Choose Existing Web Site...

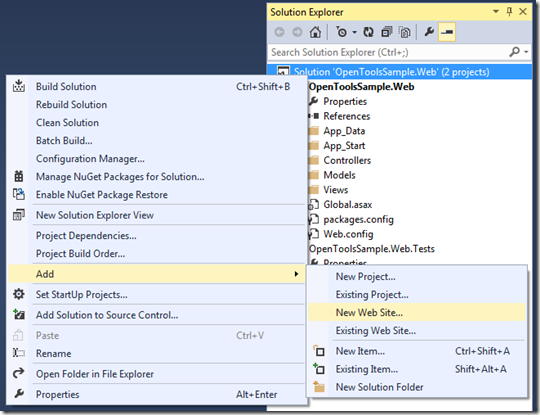[x=417, y=331]
